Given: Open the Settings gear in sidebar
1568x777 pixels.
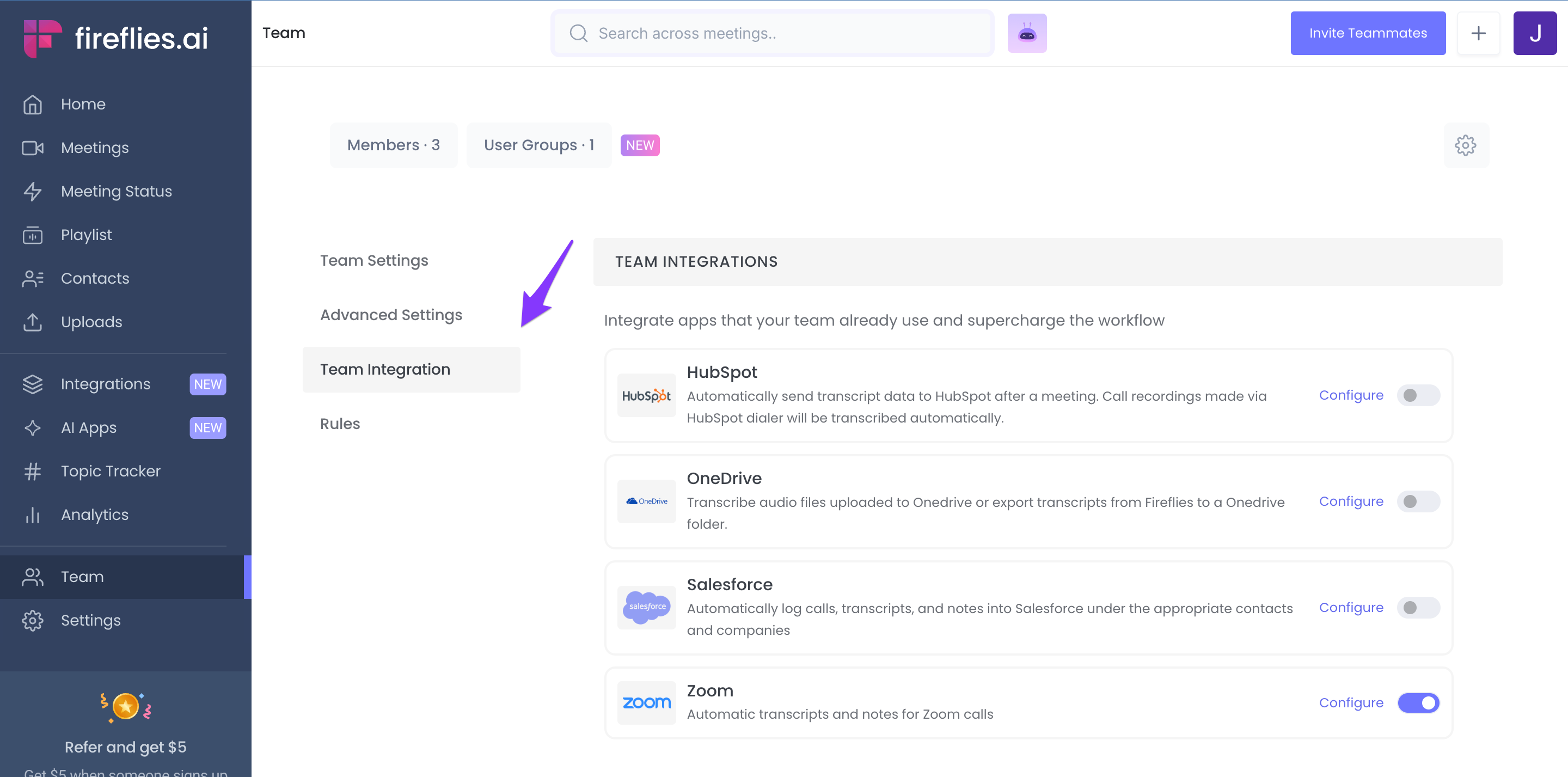Looking at the screenshot, I should (32, 621).
